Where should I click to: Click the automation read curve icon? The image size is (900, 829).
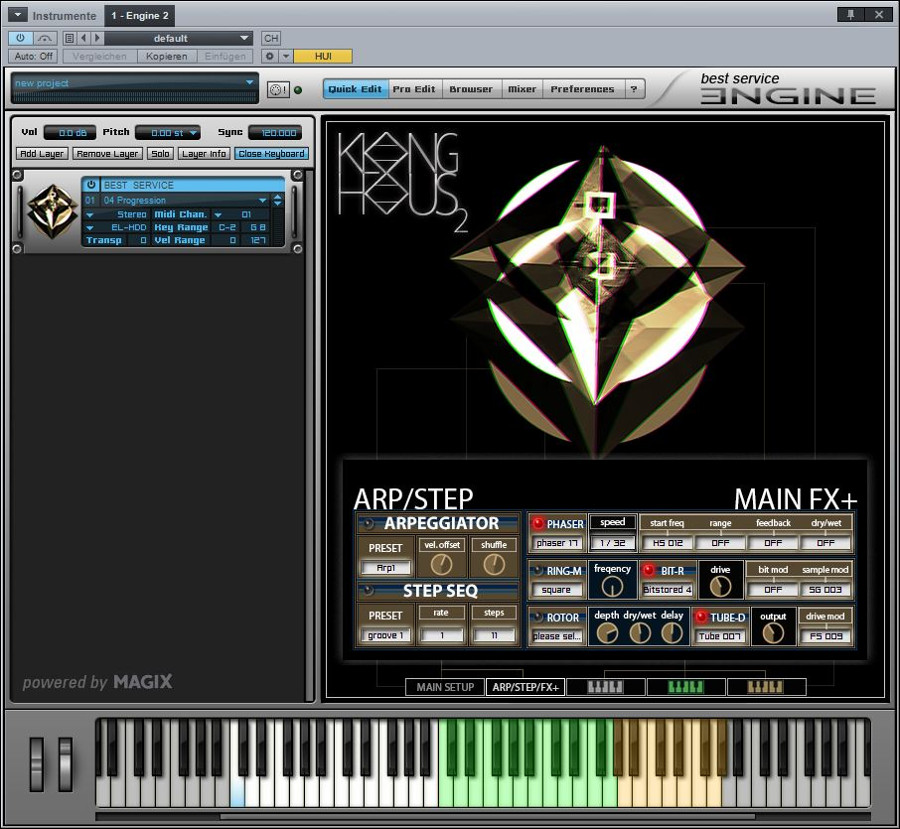[x=45, y=38]
